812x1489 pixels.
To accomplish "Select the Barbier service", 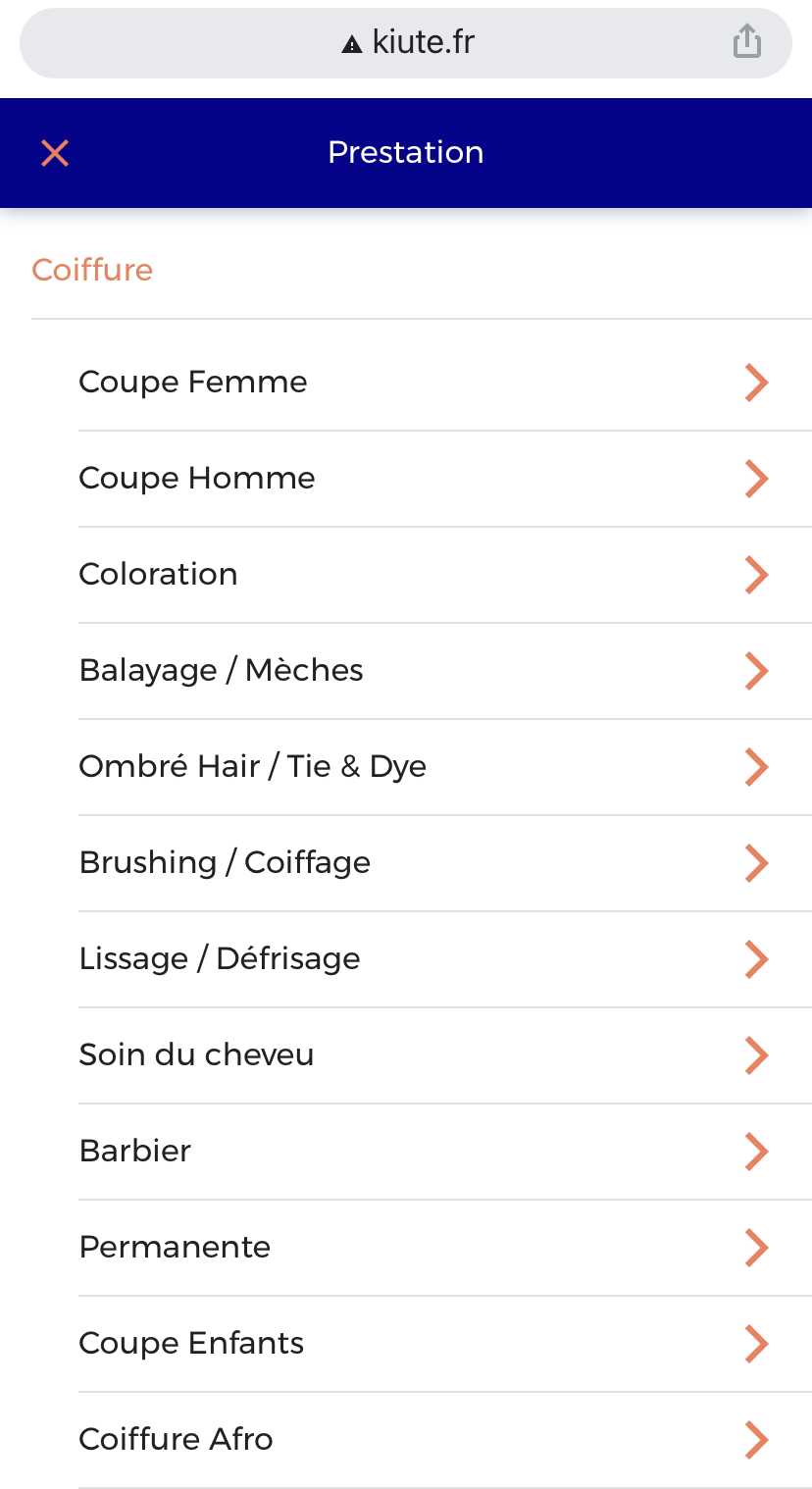I will click(x=135, y=1151).
